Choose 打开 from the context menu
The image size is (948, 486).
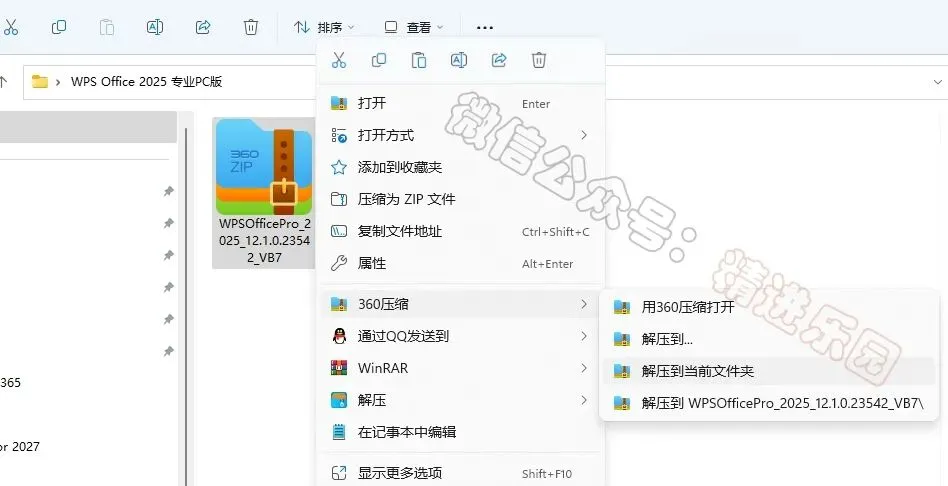coord(461,103)
